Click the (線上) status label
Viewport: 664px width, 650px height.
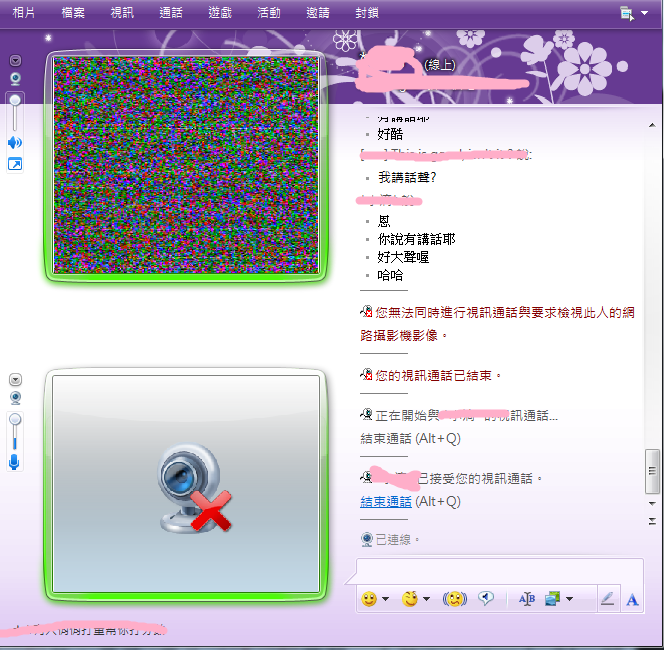click(x=440, y=65)
